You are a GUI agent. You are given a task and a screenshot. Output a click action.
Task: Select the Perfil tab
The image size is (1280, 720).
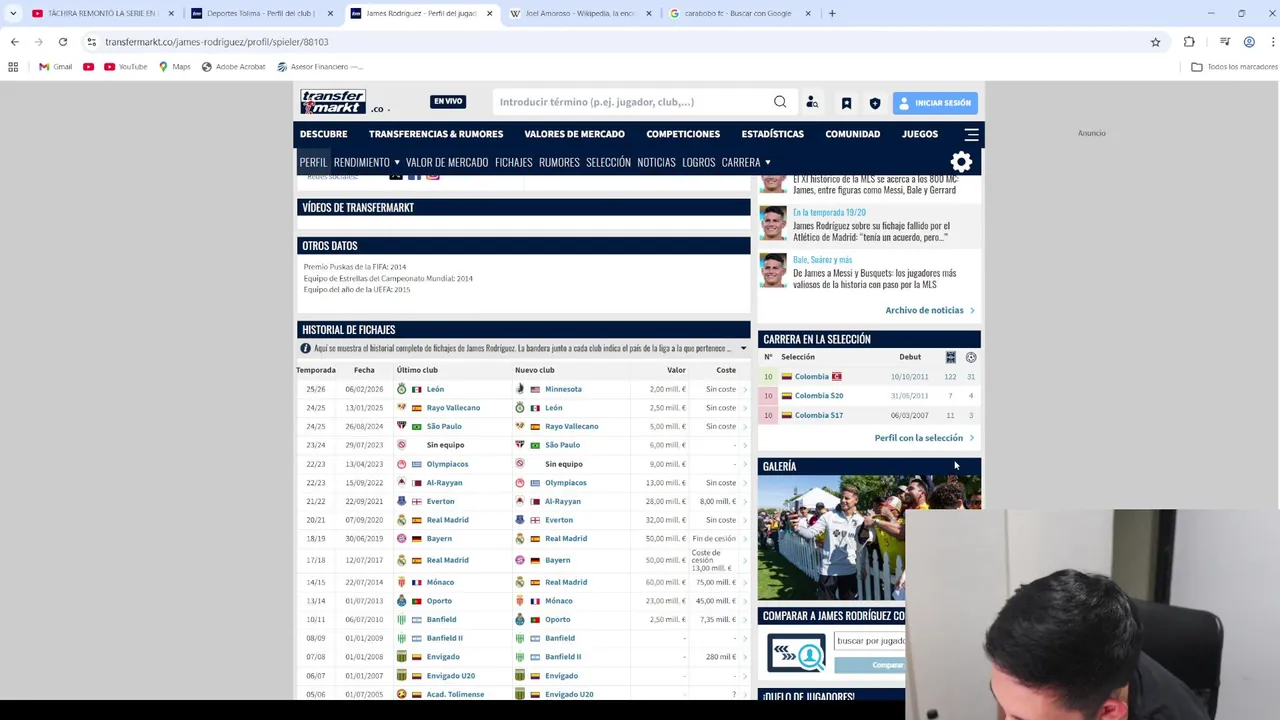coord(313,162)
